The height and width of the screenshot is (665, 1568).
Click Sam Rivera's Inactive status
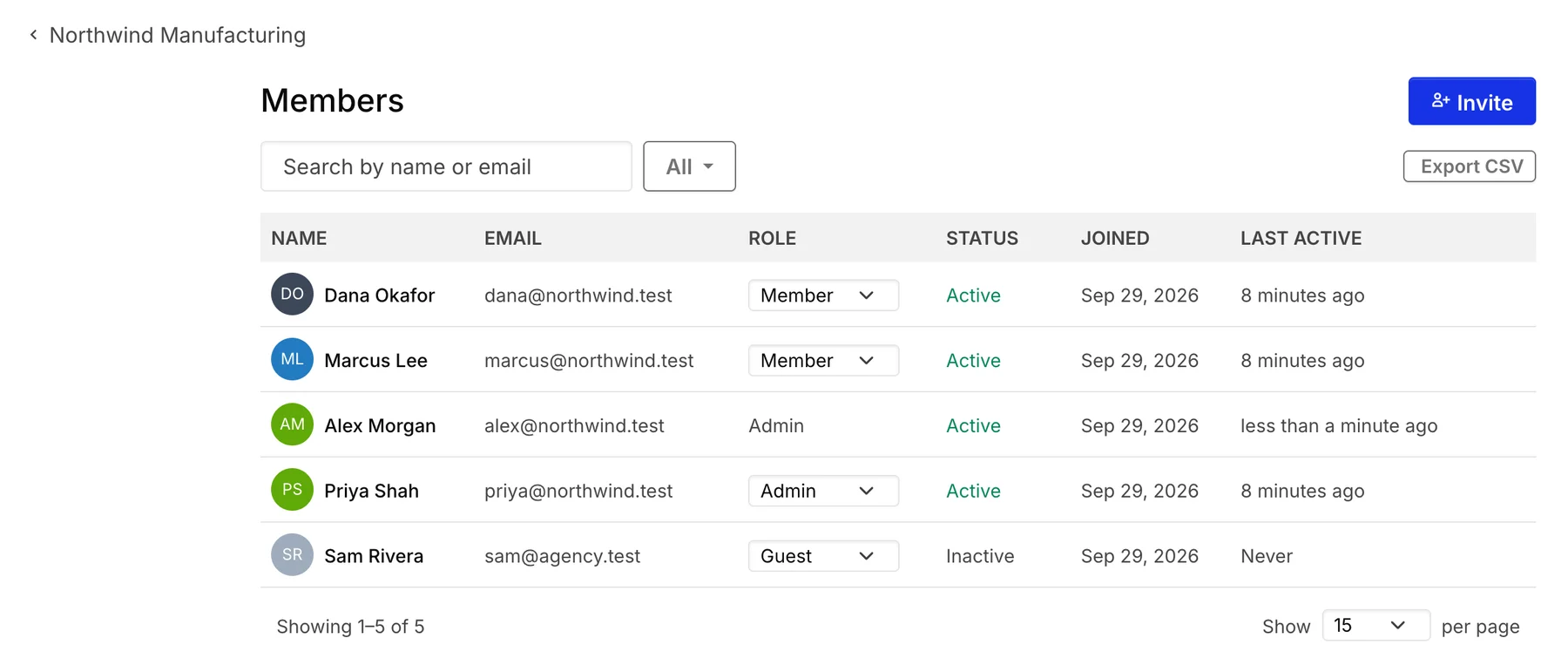pos(980,556)
